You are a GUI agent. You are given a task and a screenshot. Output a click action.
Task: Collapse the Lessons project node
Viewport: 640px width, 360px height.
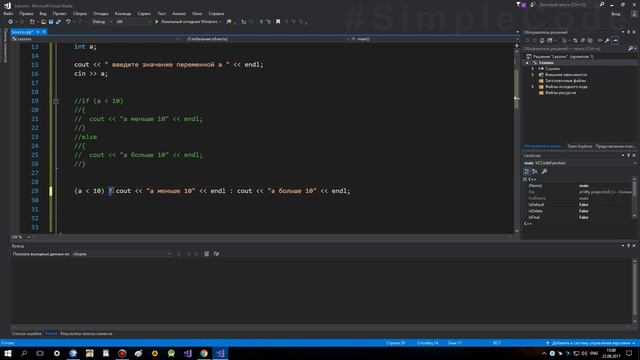[x=527, y=63]
